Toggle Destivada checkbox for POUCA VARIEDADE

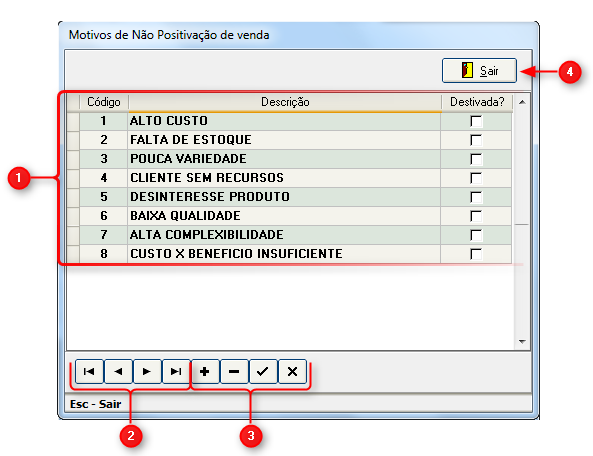pyautogui.click(x=476, y=159)
